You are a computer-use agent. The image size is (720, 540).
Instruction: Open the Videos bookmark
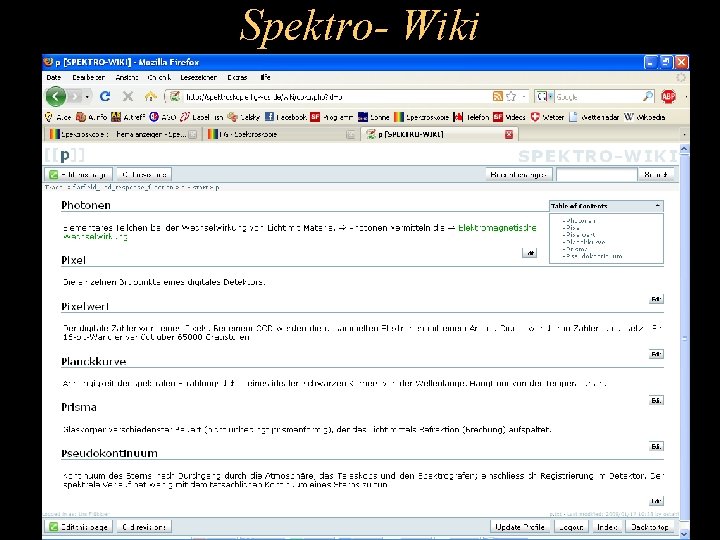(x=509, y=117)
